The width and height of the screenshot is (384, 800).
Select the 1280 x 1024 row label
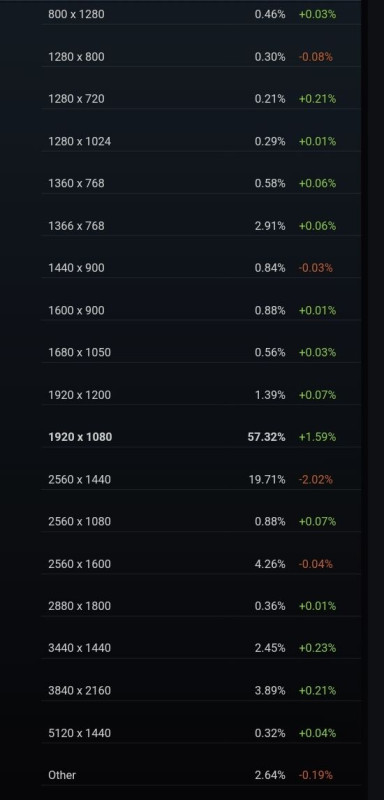[x=79, y=141]
